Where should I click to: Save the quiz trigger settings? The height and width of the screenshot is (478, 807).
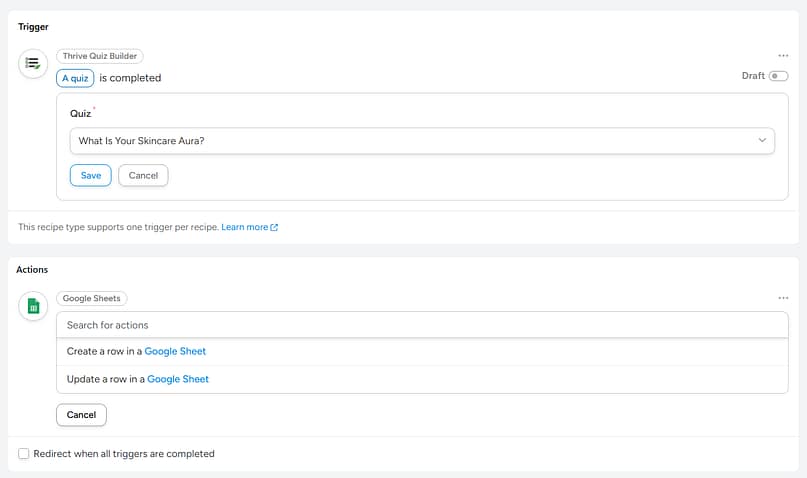(x=90, y=175)
